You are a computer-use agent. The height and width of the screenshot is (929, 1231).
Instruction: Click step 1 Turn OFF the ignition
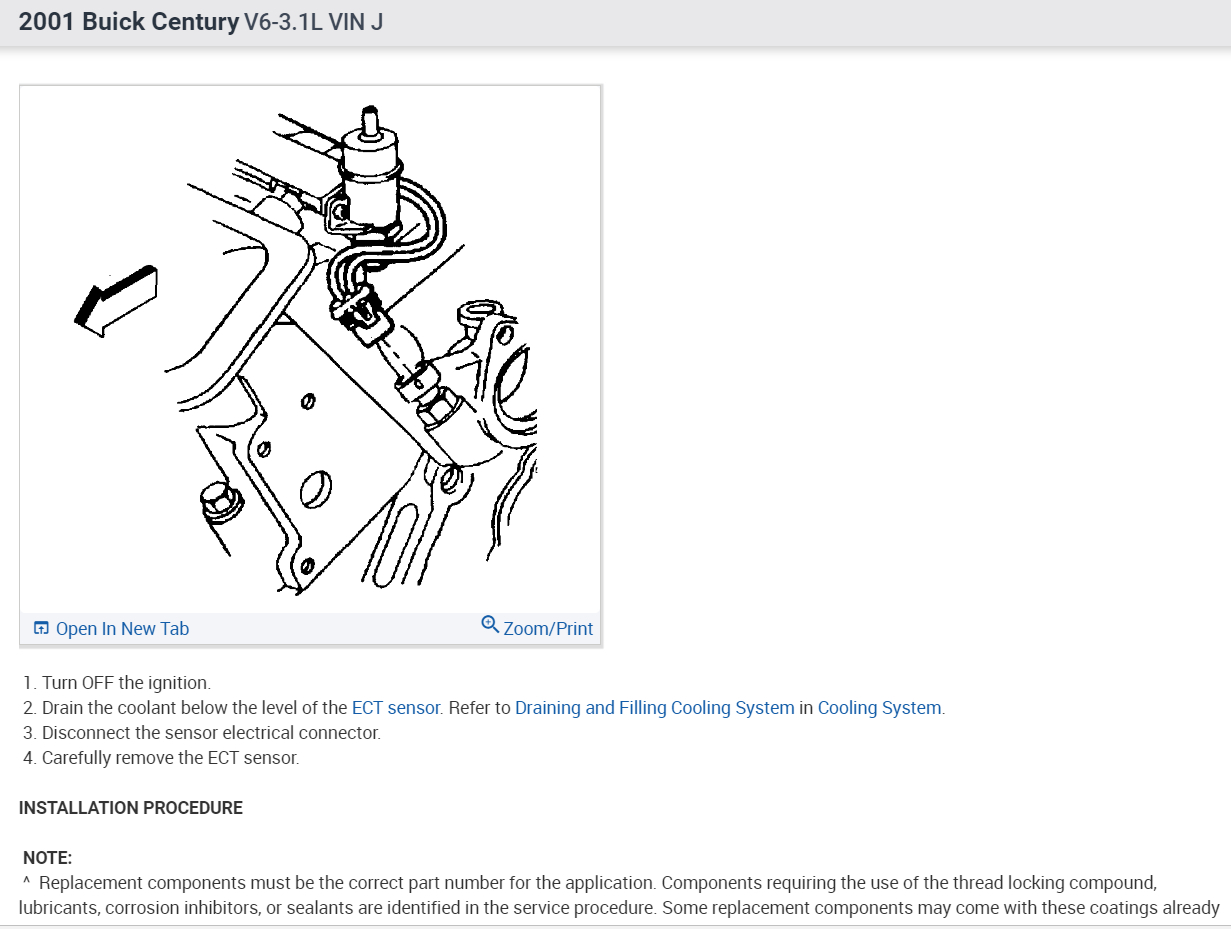click(x=117, y=682)
